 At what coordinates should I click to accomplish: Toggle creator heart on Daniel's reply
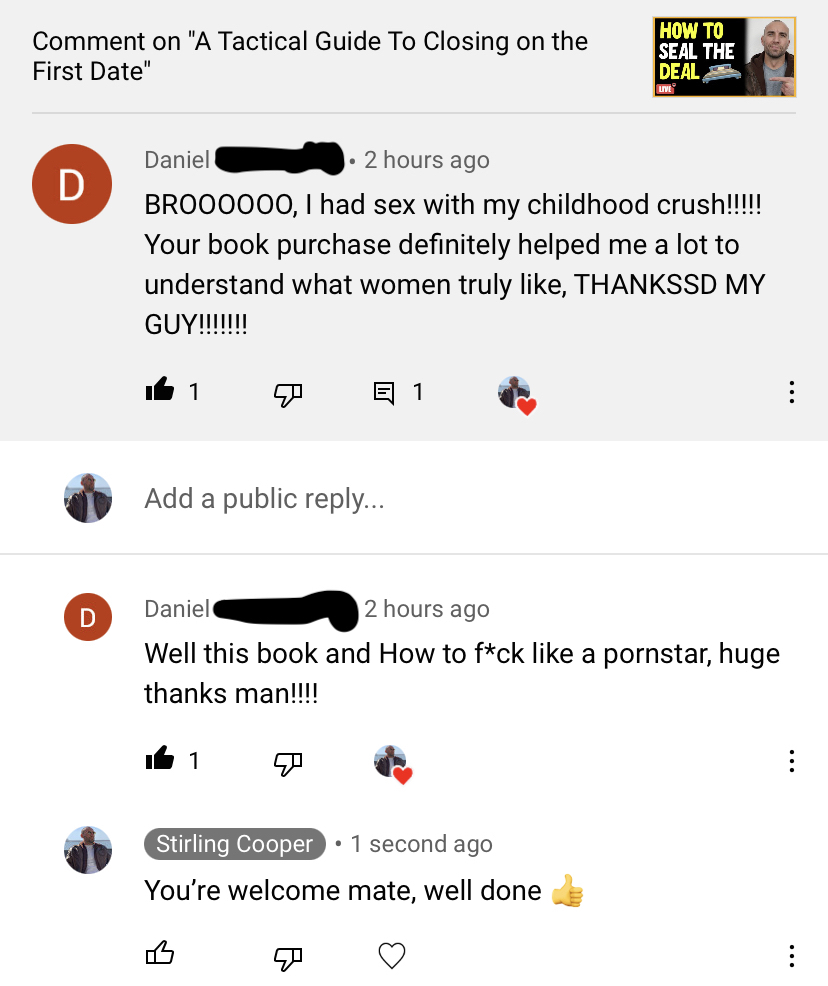click(393, 764)
